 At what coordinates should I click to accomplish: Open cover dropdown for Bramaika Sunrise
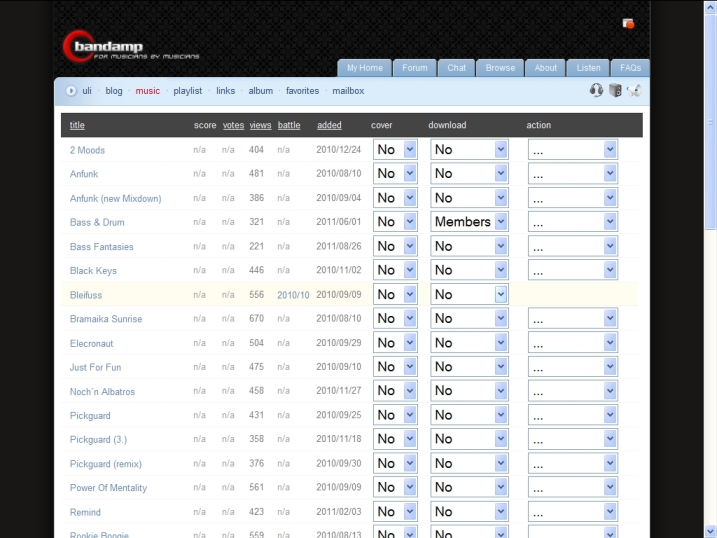tap(395, 318)
